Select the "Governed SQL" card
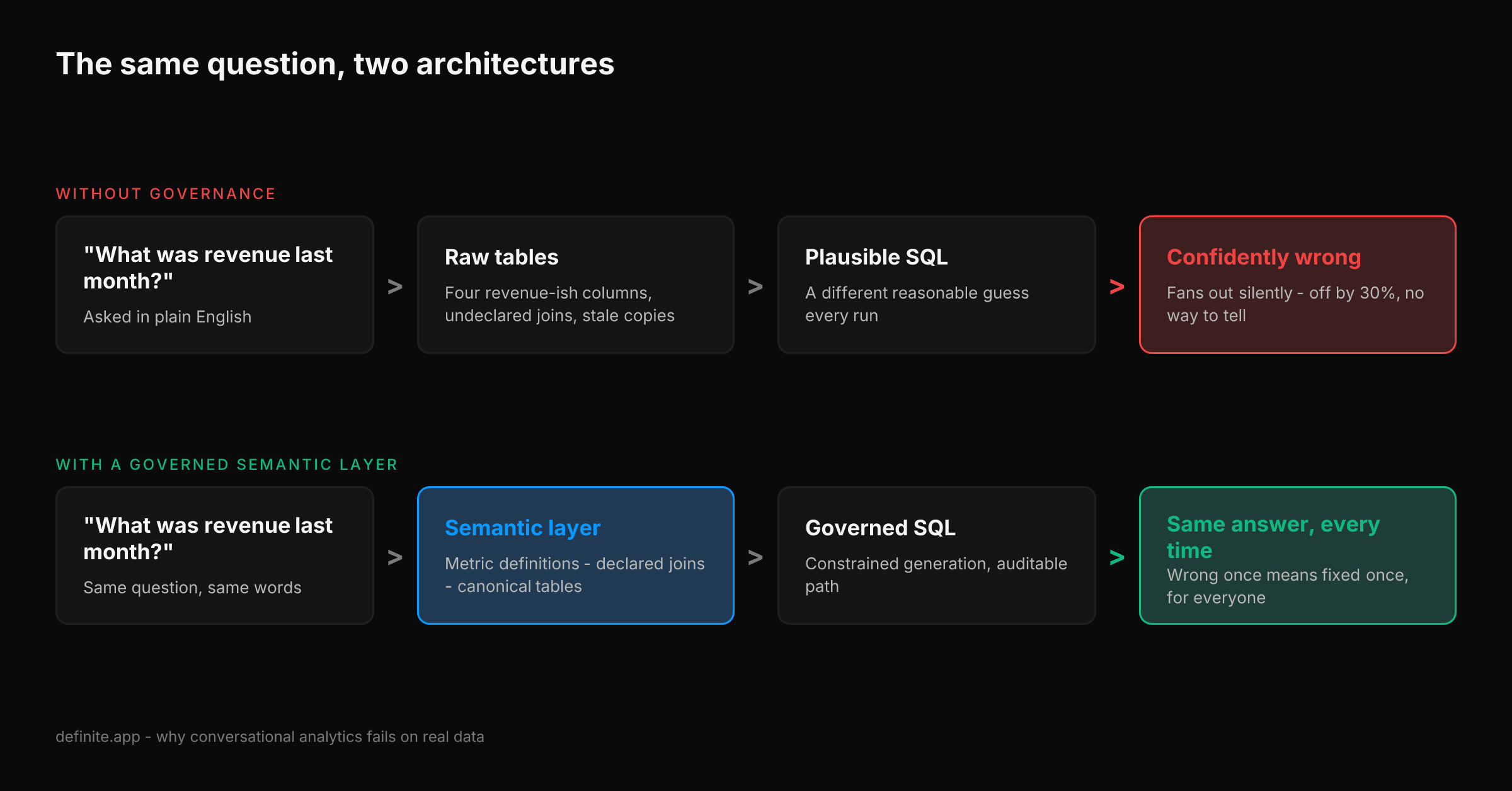The height and width of the screenshot is (791, 1512). click(937, 555)
